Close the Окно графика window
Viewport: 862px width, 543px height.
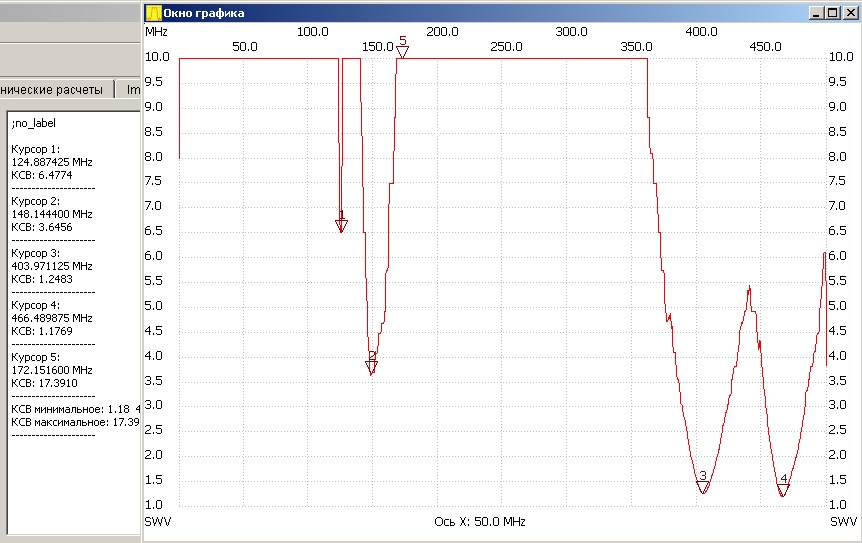[x=850, y=13]
